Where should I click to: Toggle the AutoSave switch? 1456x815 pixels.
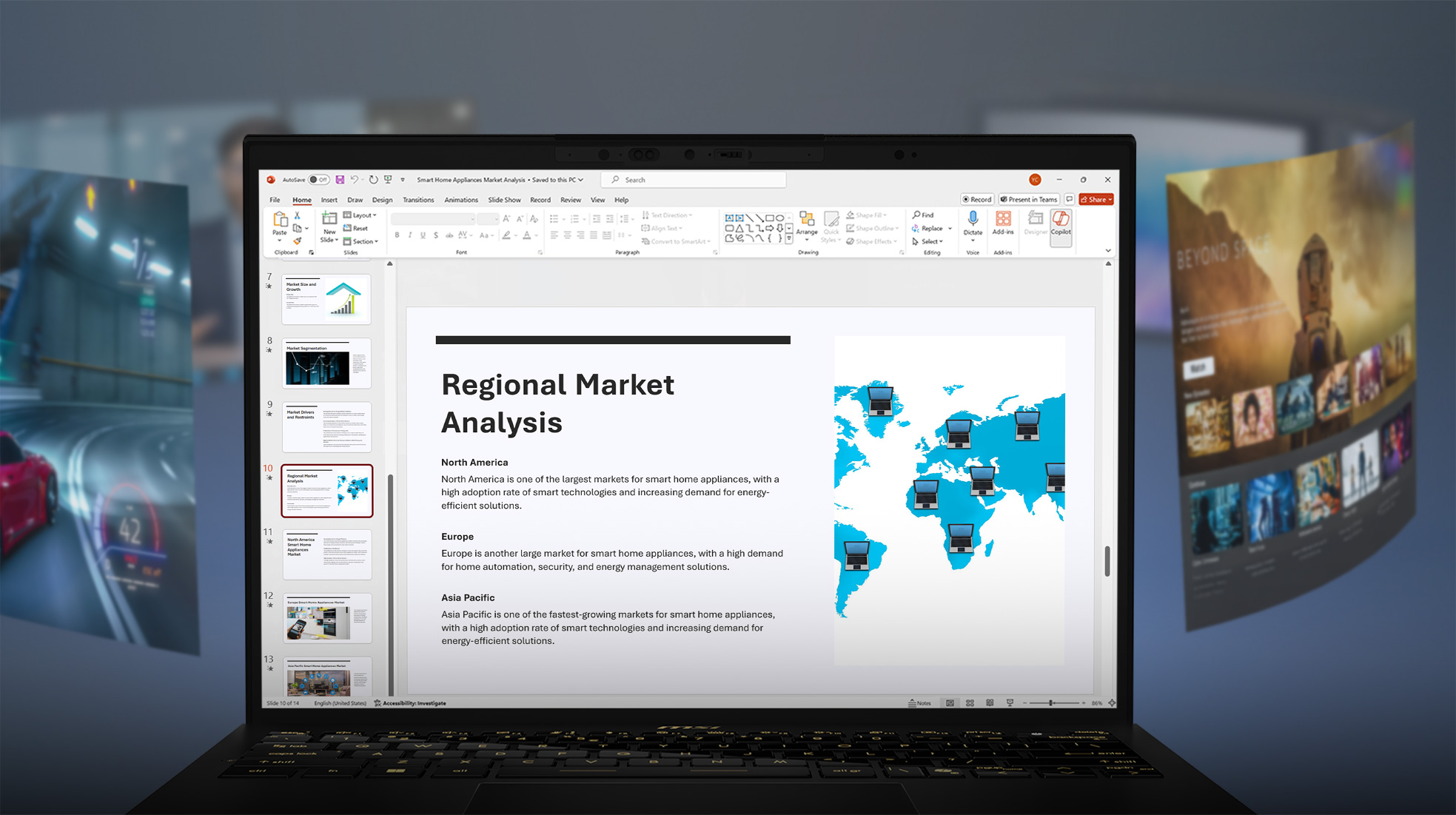319,180
